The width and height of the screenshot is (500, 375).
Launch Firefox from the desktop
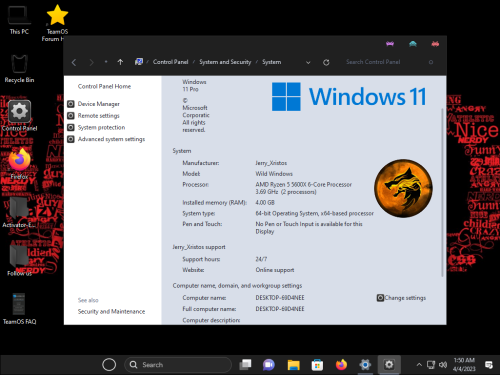19,163
